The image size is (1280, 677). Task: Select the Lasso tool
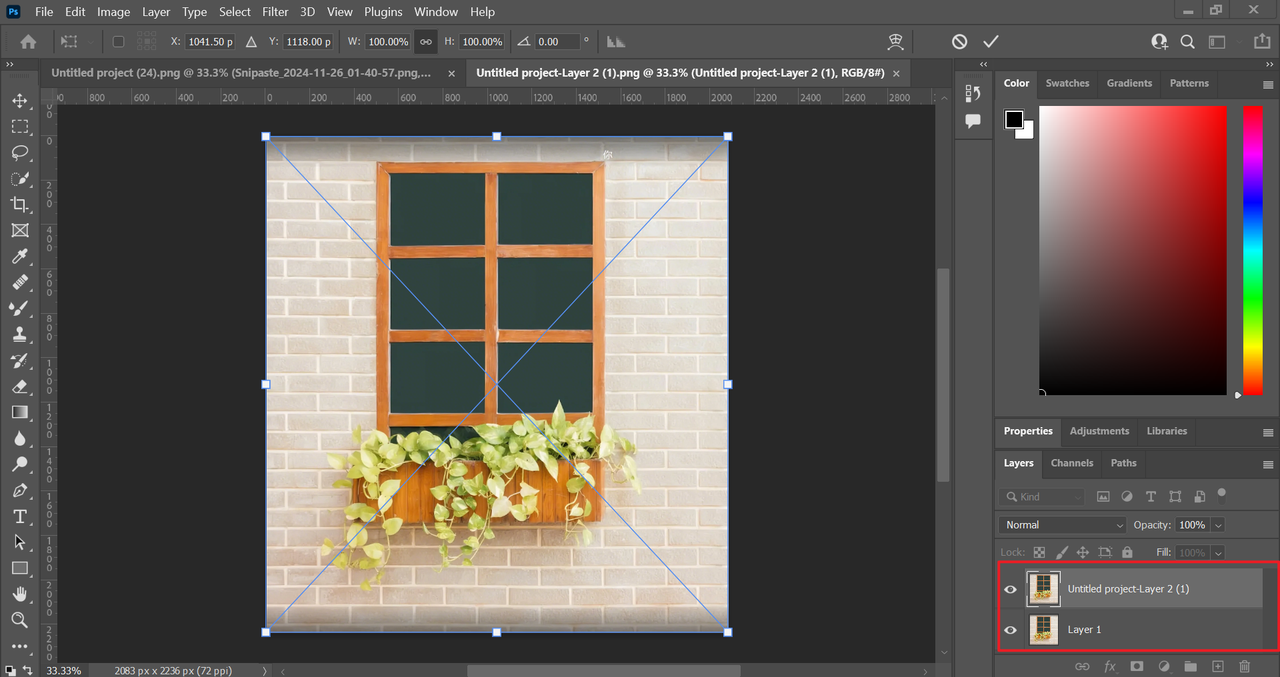tap(19, 152)
